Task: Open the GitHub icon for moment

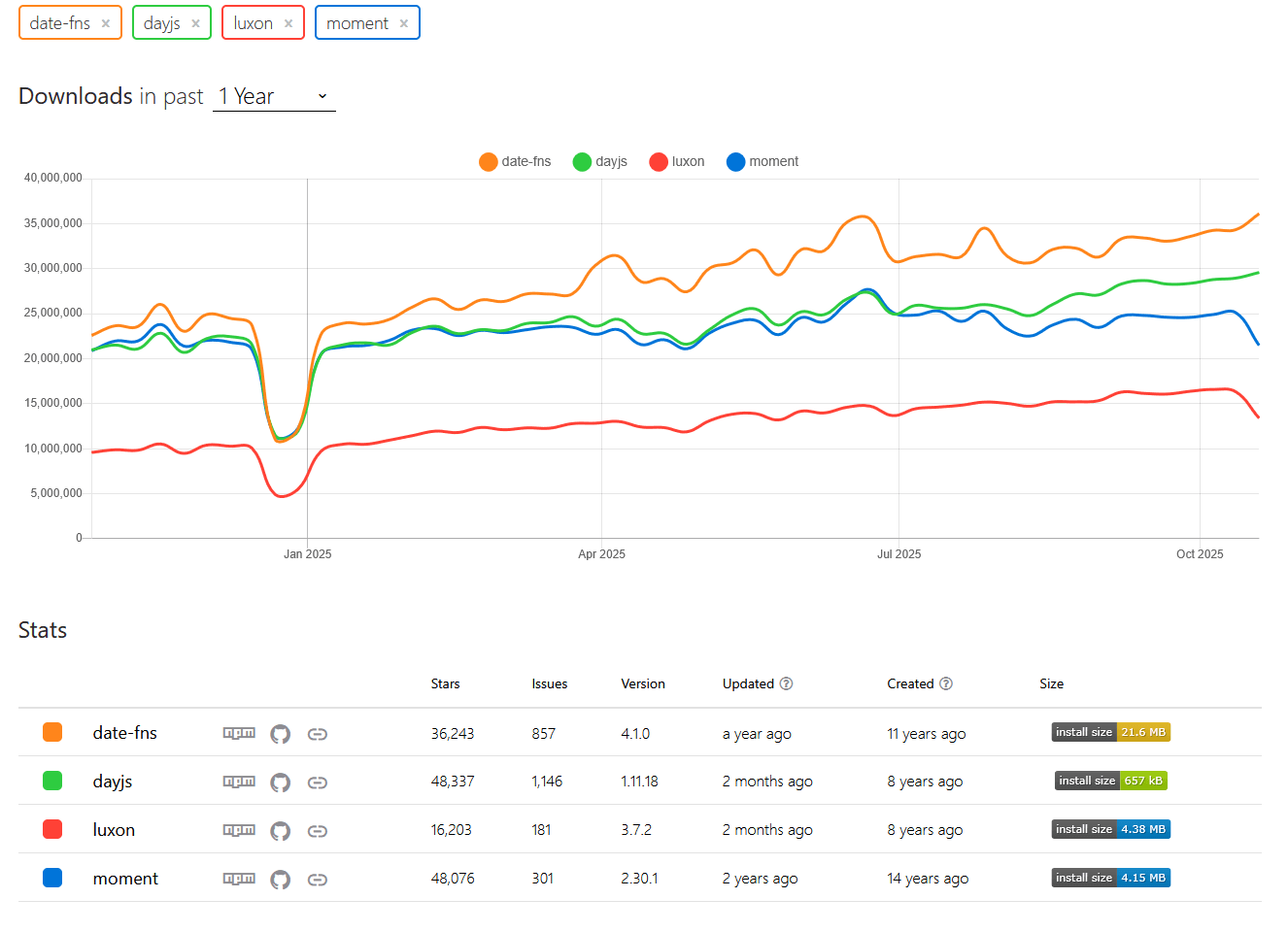Action: click(280, 880)
